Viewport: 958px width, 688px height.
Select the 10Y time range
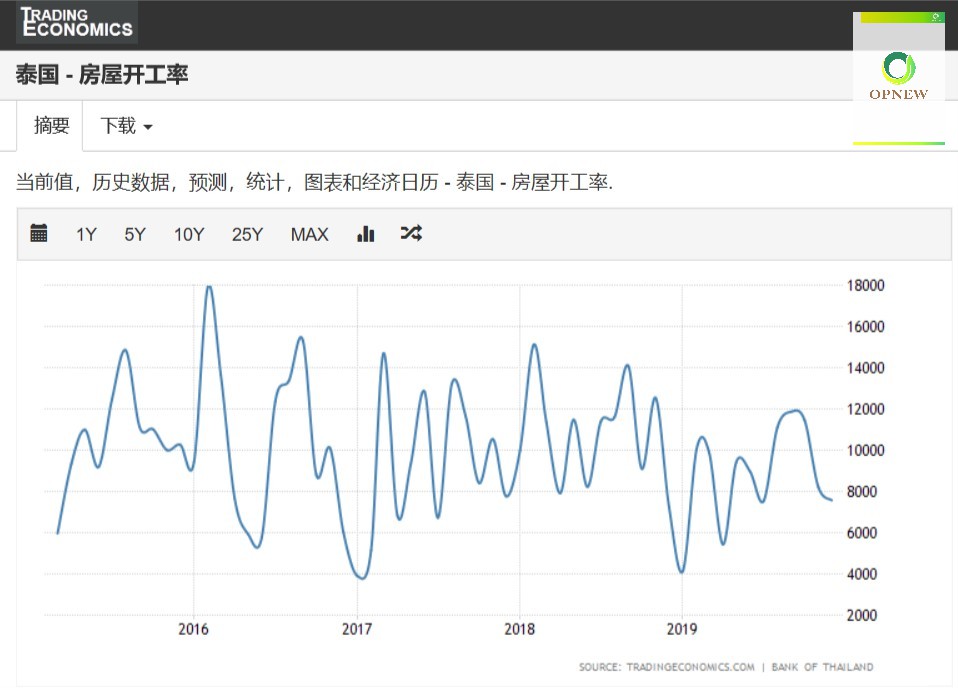(x=189, y=234)
